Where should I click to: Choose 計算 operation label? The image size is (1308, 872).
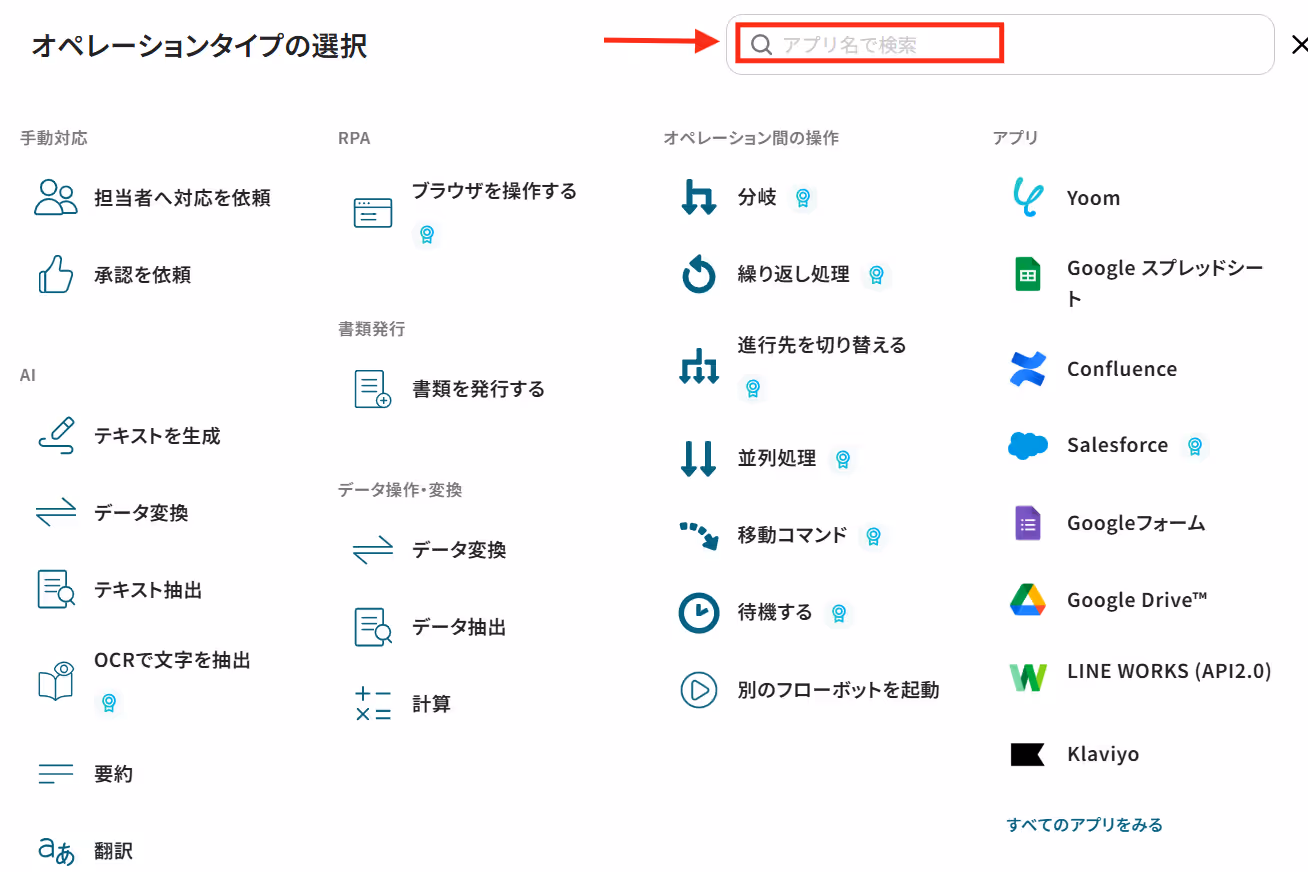(432, 704)
